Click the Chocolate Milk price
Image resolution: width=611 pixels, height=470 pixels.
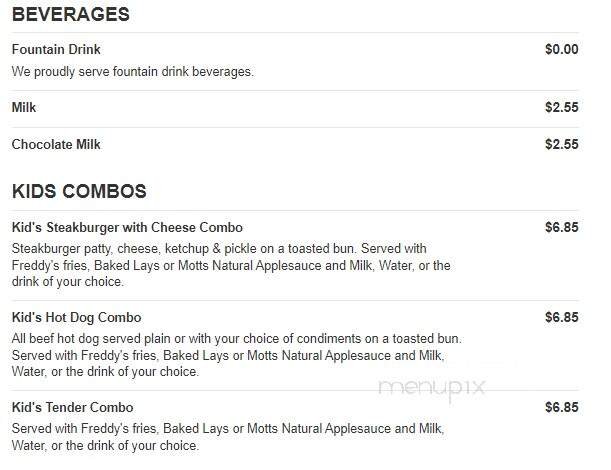tap(562, 144)
